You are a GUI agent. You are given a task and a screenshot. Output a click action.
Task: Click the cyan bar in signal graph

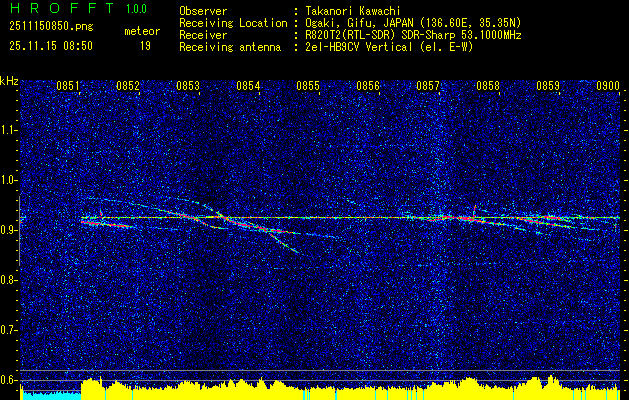pos(51,395)
